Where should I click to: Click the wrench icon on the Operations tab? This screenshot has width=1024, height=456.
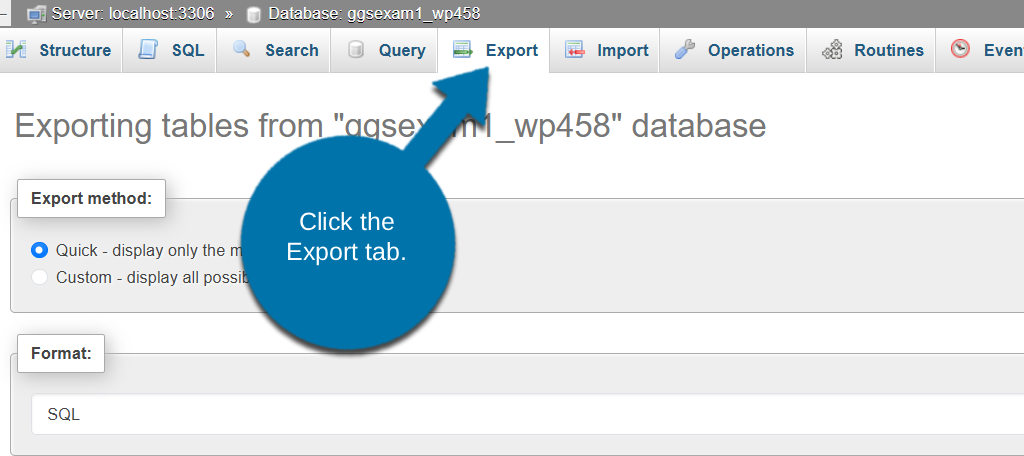point(685,50)
